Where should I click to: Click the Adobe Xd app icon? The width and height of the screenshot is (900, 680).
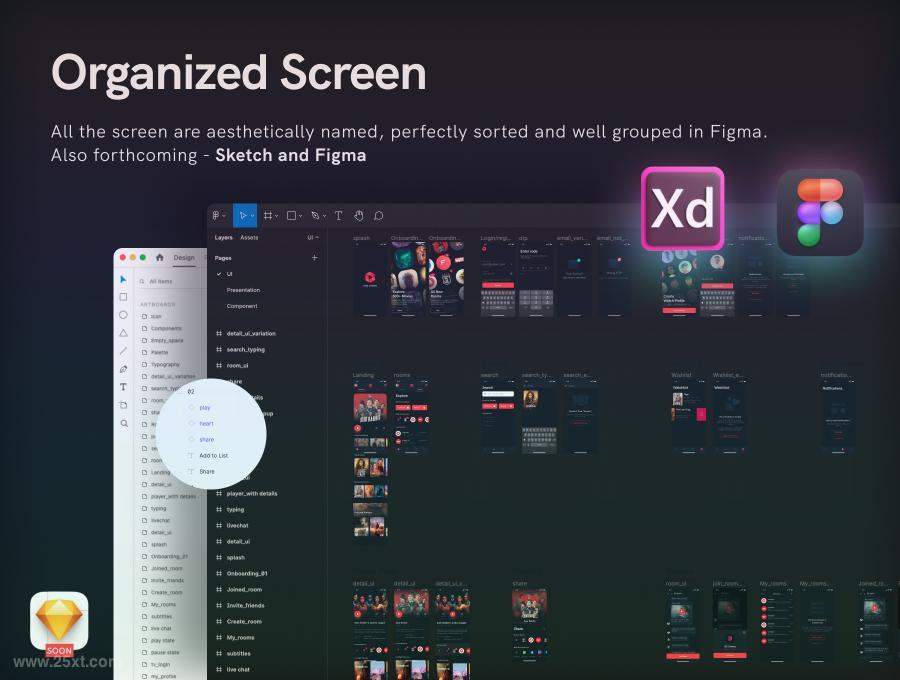pyautogui.click(x=682, y=208)
